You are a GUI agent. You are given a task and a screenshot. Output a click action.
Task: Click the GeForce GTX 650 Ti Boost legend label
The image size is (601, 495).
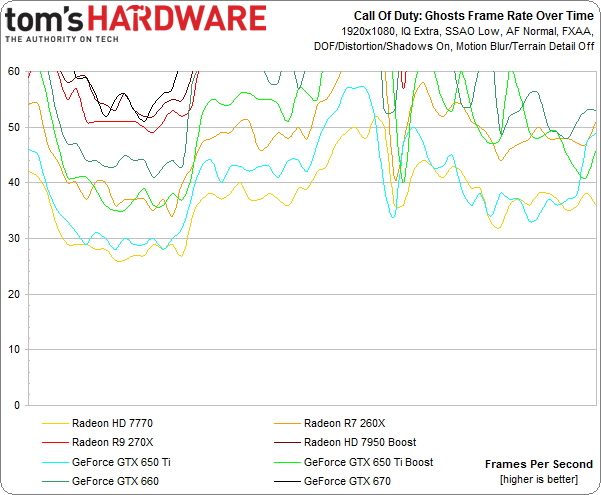click(x=368, y=462)
